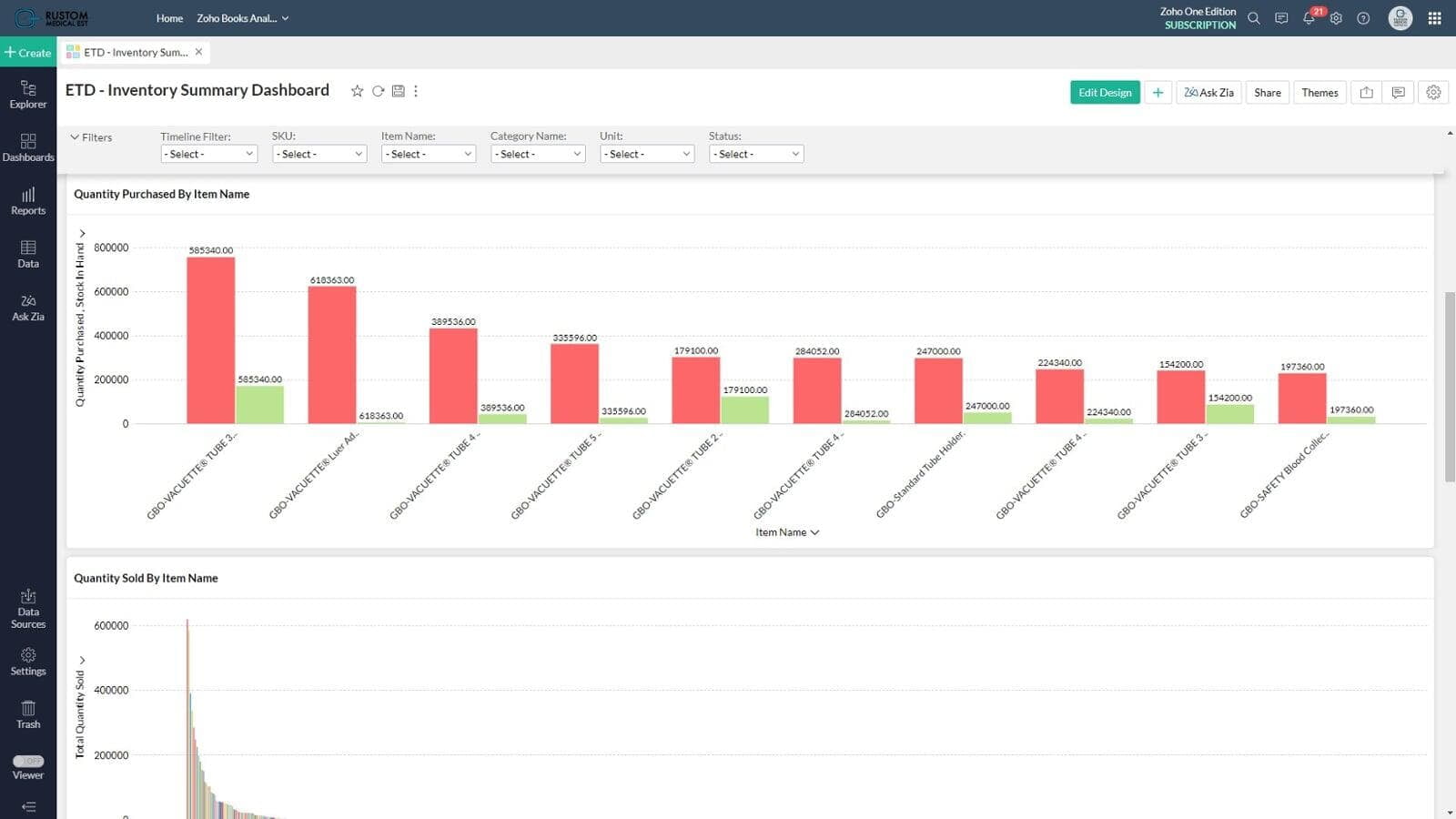Image resolution: width=1456 pixels, height=819 pixels.
Task: Refresh the dashboard
Action: point(378,91)
